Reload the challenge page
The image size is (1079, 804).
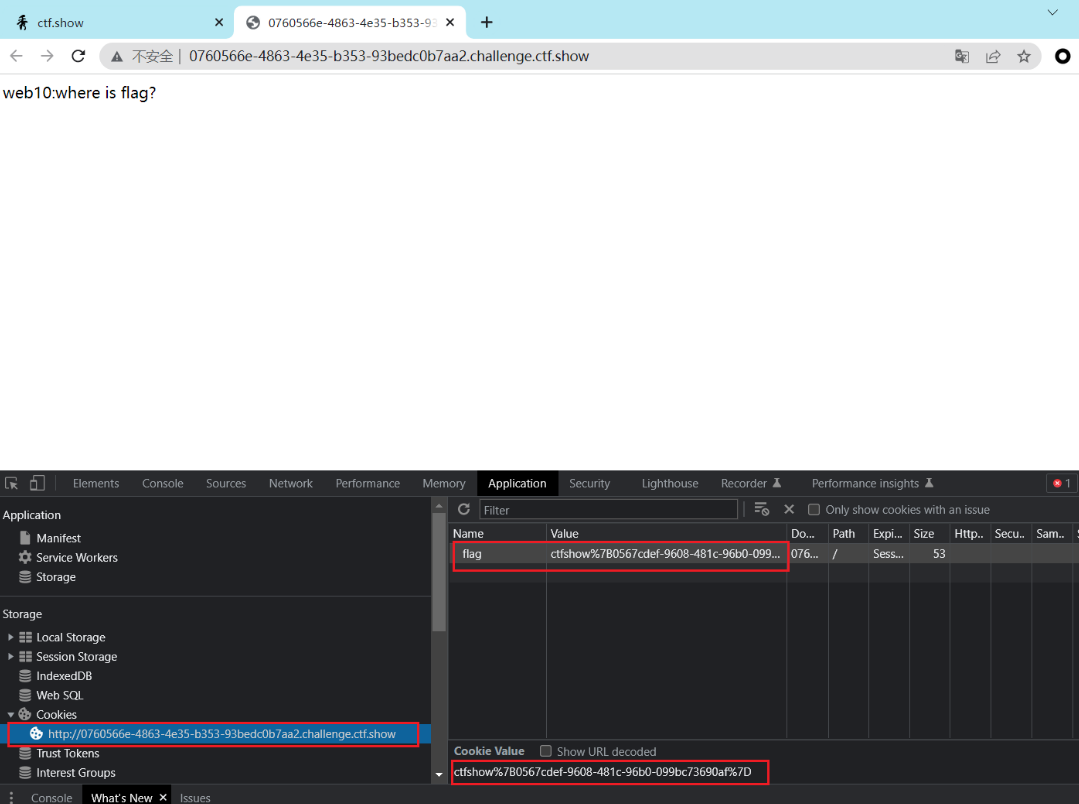click(78, 56)
